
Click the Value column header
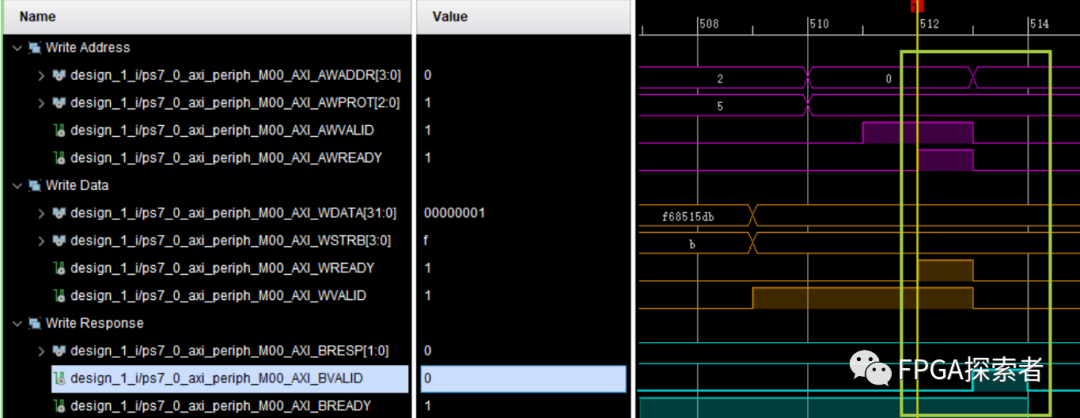tap(523, 17)
